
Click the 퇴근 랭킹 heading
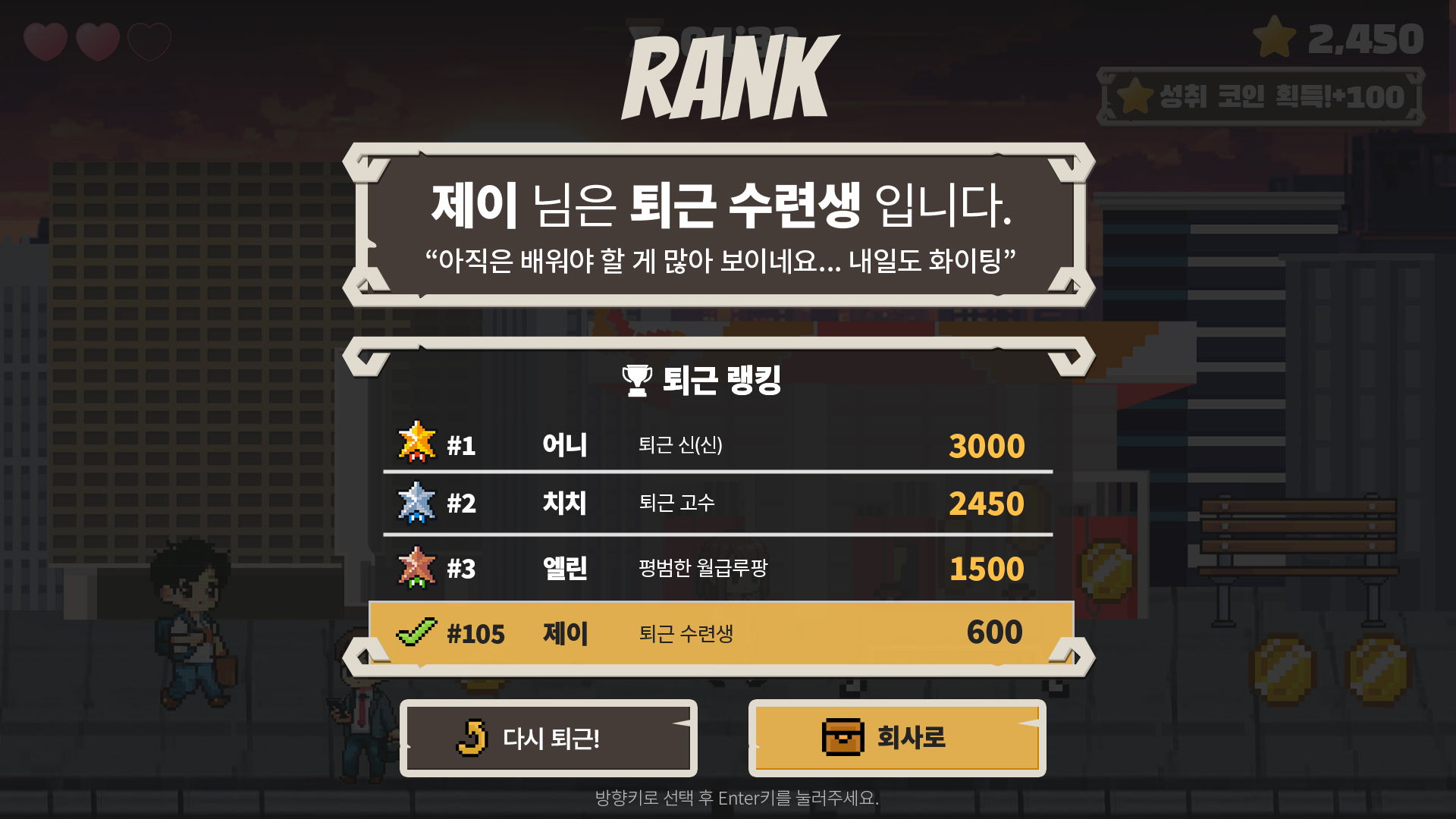[x=721, y=380]
